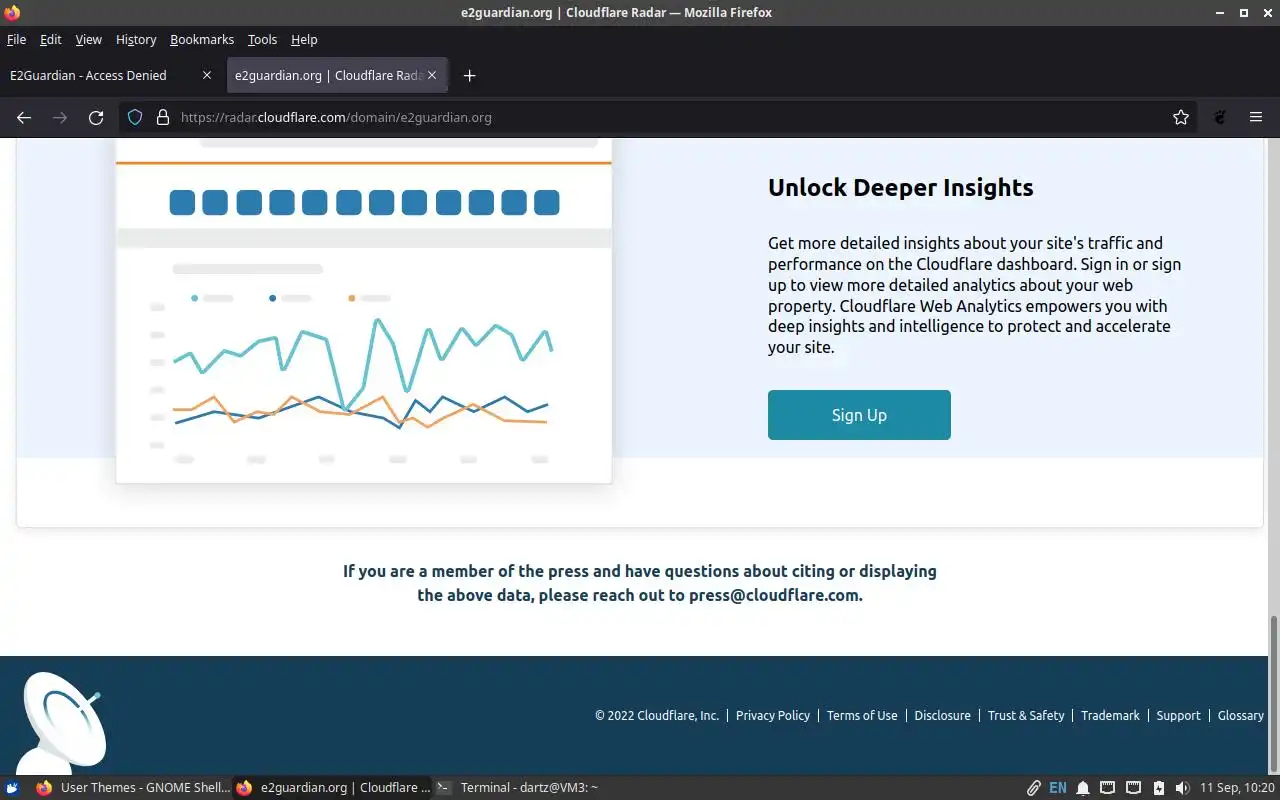Click the forward navigation arrow
Image resolution: width=1280 pixels, height=800 pixels.
point(60,117)
